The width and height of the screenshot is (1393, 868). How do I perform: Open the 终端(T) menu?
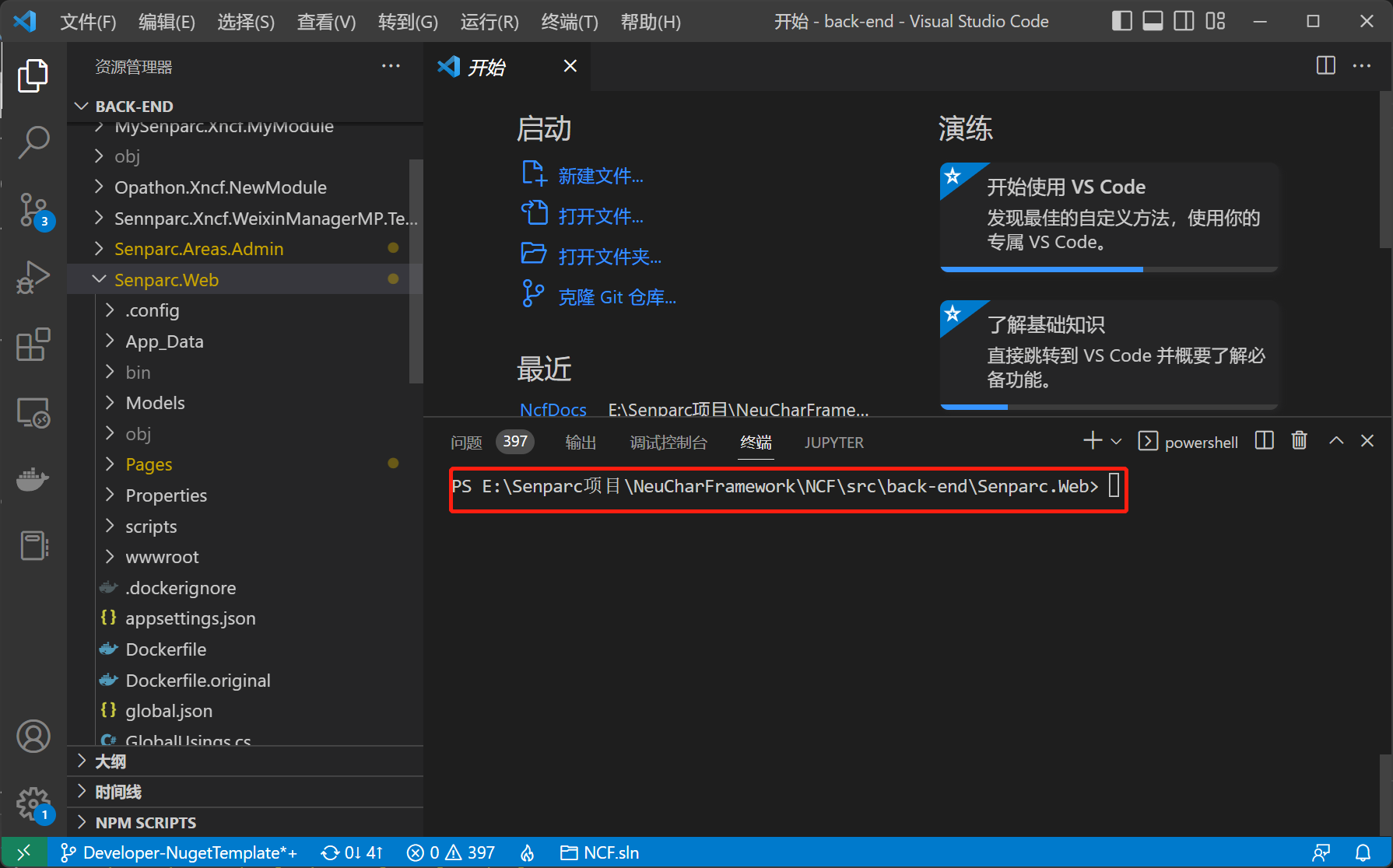(570, 22)
